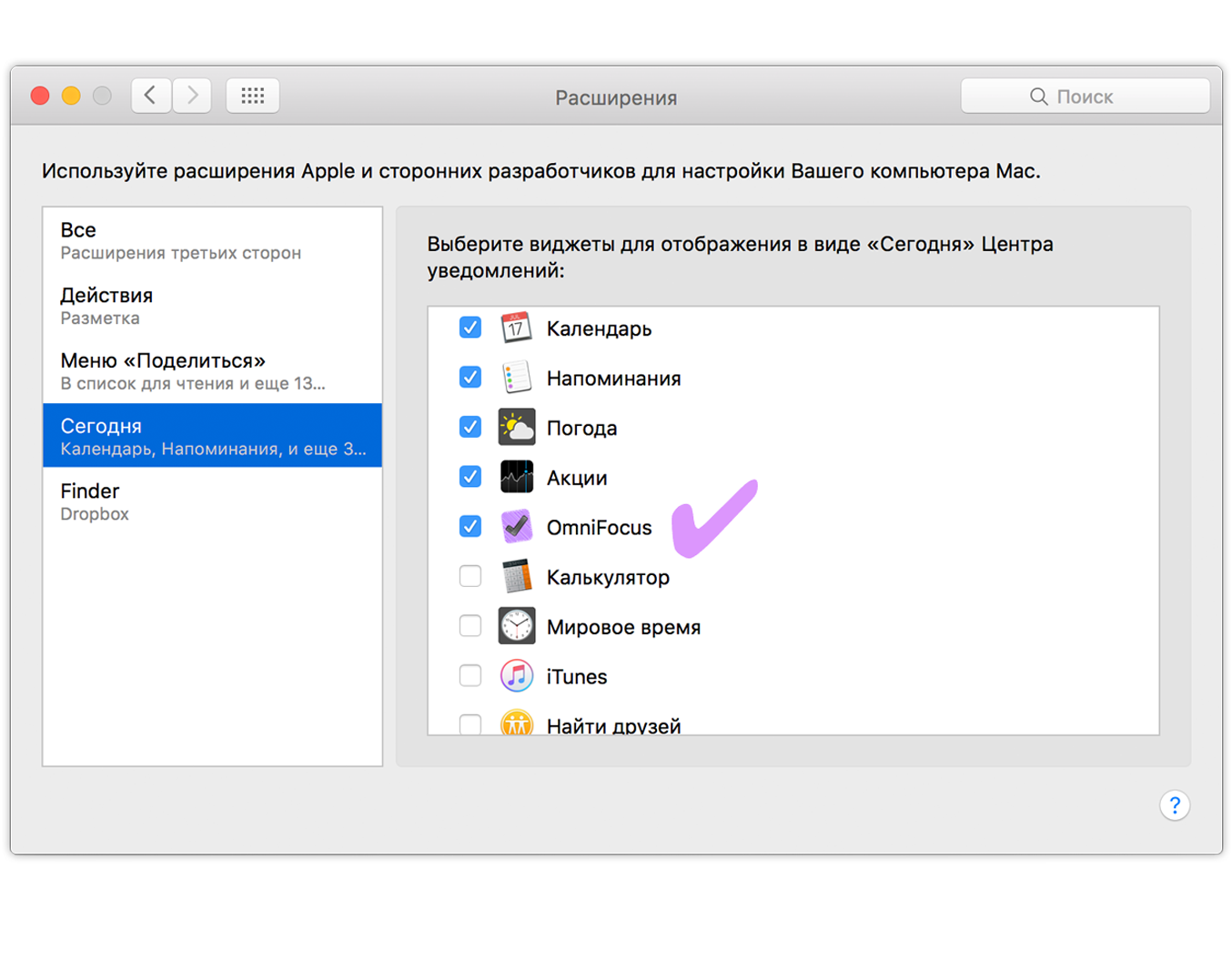Click the OmniFocus widget icon
Image resolution: width=1232 pixels, height=961 pixels.
(516, 527)
